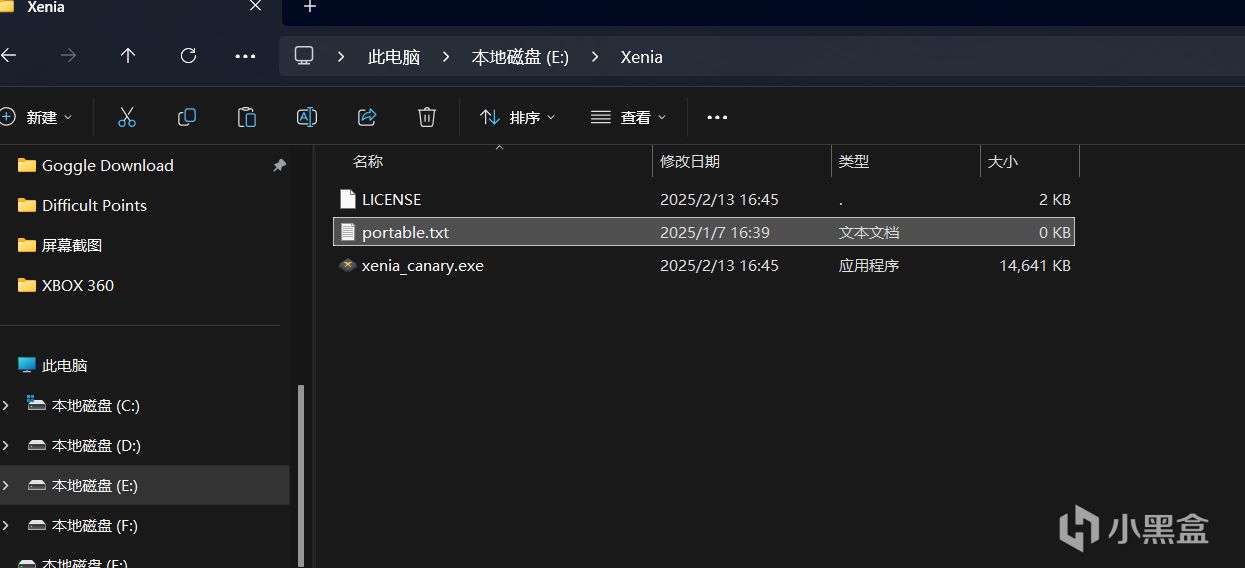Screen dimensions: 1245x568
Task: Open the 排序 (Sort) dropdown
Action: point(517,117)
